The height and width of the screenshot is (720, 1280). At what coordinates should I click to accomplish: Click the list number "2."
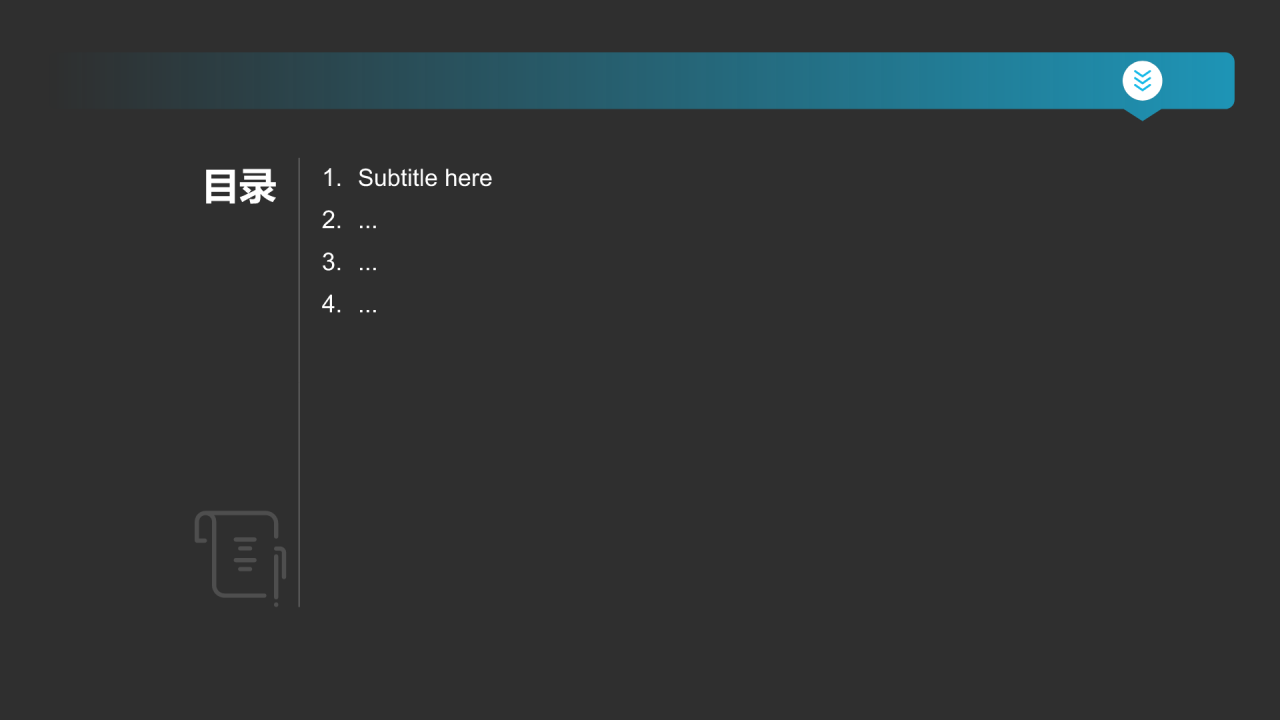(332, 220)
